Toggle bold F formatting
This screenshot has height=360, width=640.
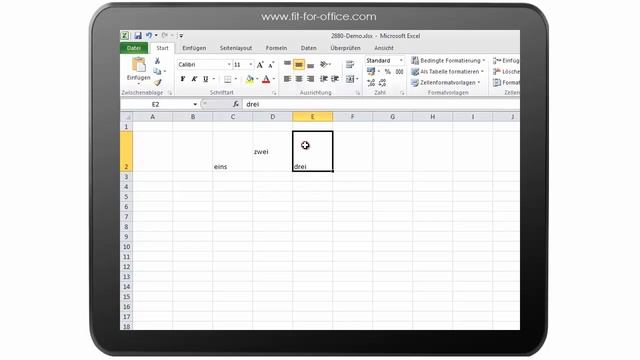[x=182, y=79]
